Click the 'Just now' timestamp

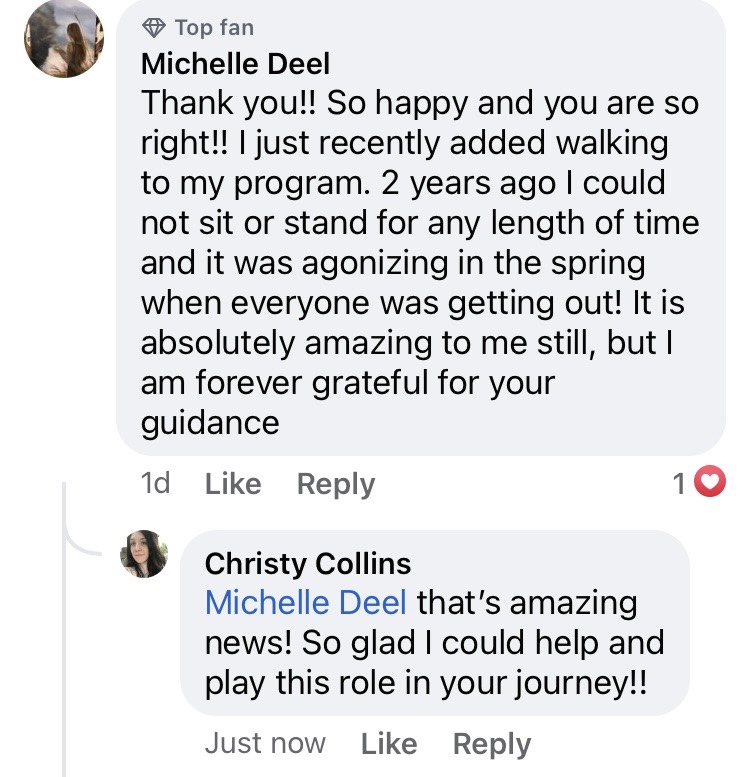(265, 744)
